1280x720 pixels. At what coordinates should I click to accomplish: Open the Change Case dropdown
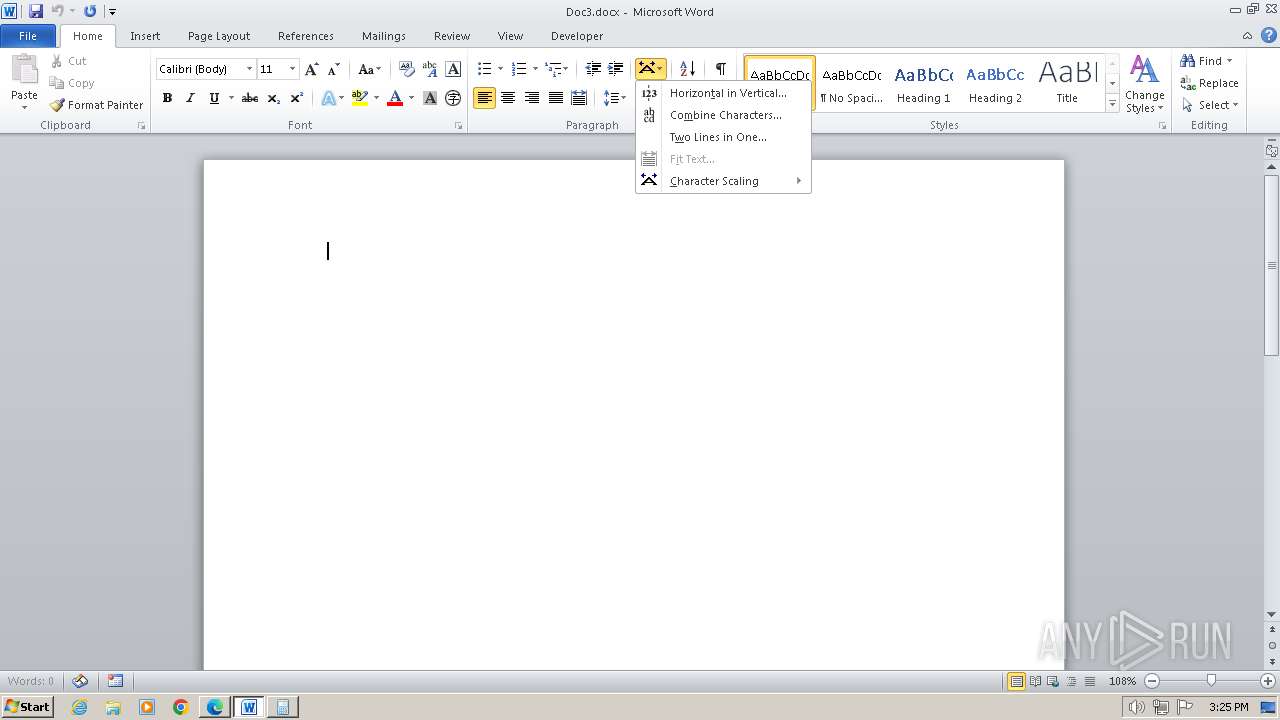coord(369,69)
